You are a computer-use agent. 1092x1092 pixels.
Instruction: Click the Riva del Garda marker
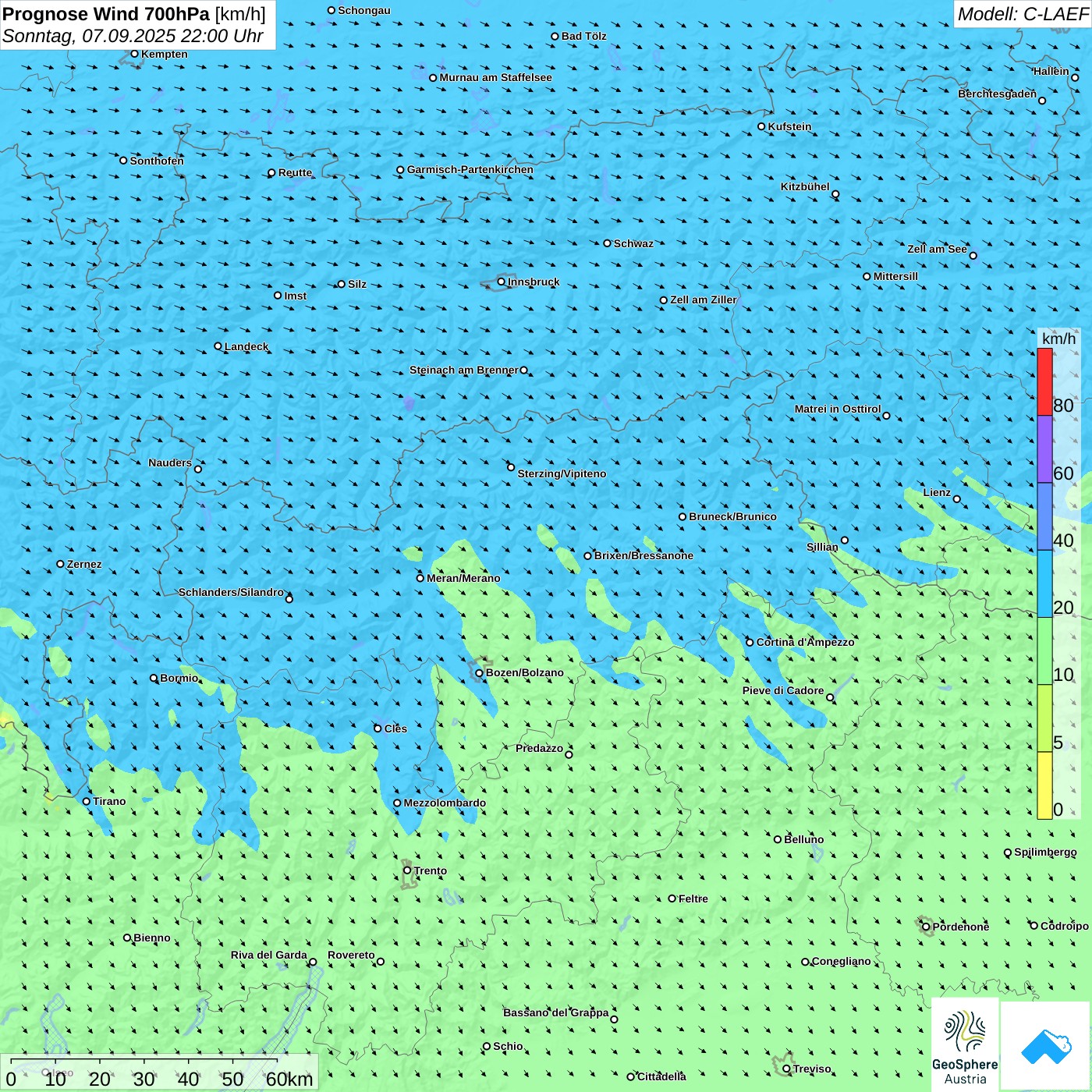[x=313, y=962]
